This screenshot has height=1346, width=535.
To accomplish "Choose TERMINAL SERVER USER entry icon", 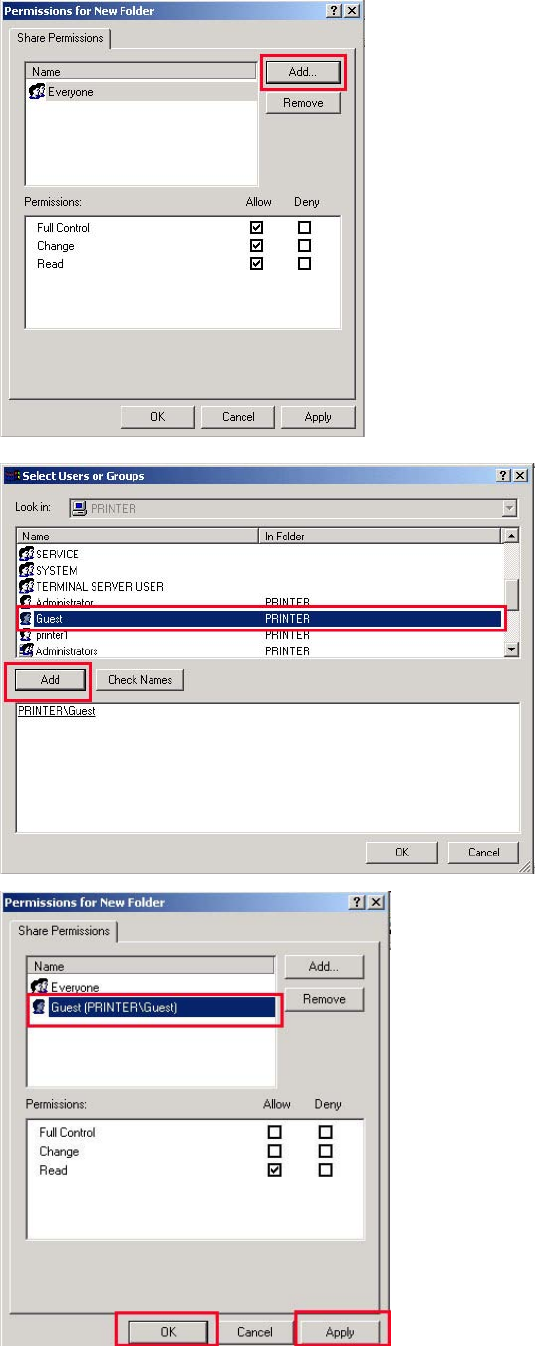I will pos(27,586).
